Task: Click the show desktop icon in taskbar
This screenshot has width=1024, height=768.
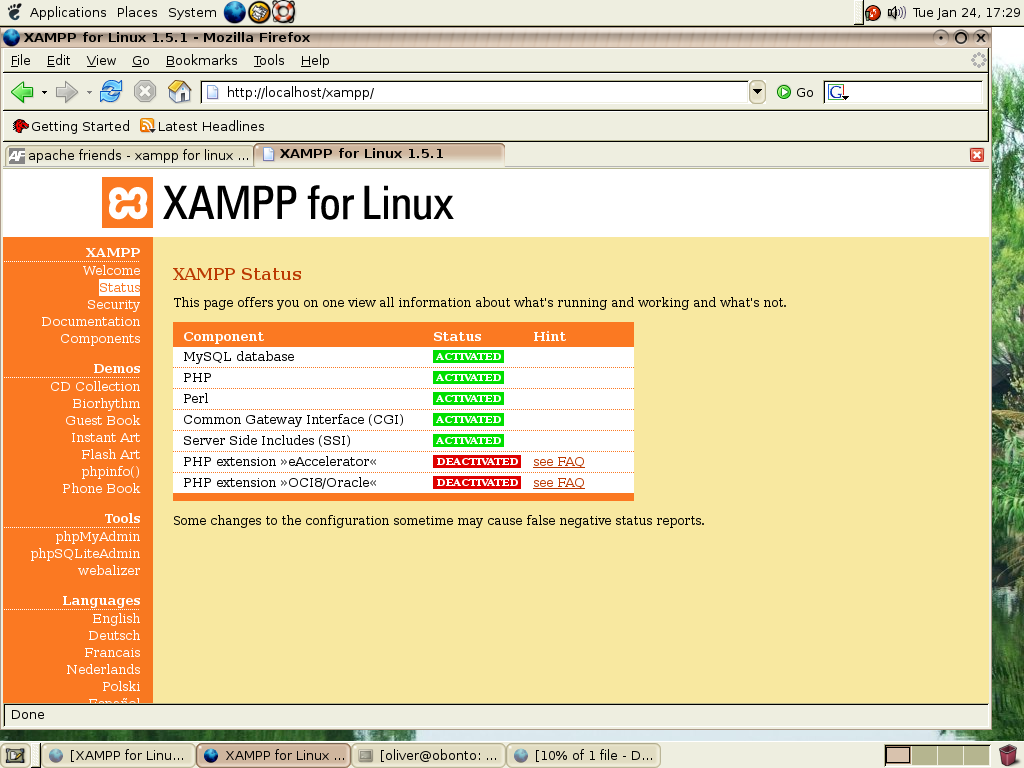Action: click(15, 755)
